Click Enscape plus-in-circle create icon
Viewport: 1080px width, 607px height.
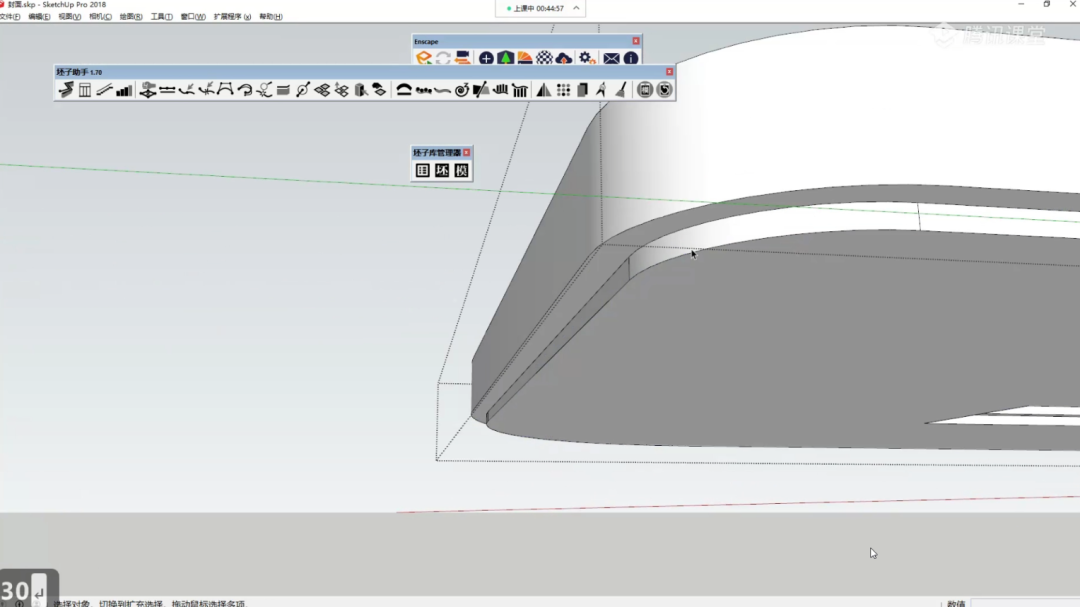[486, 59]
